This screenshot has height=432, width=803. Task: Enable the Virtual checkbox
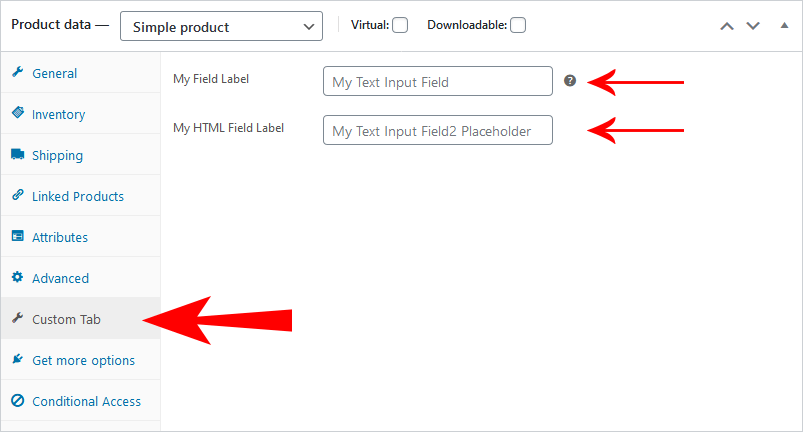click(400, 25)
